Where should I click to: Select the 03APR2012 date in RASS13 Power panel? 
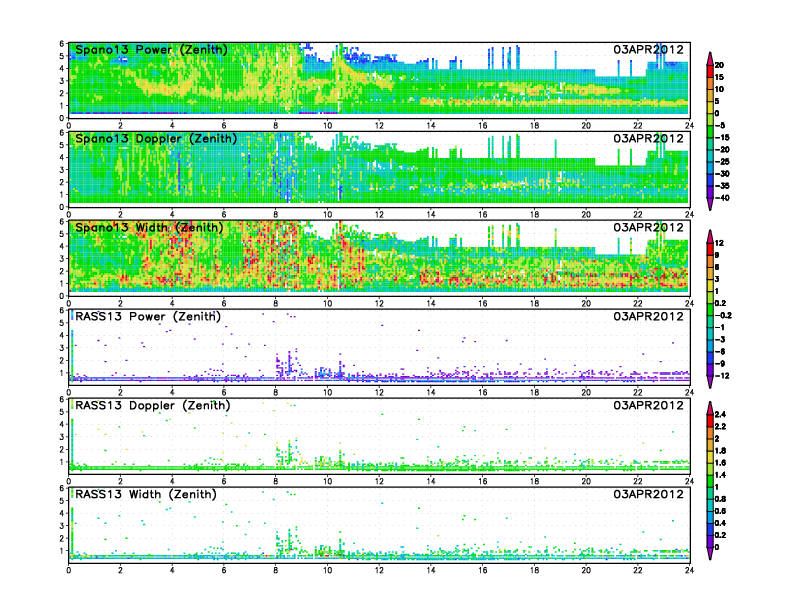(x=648, y=316)
